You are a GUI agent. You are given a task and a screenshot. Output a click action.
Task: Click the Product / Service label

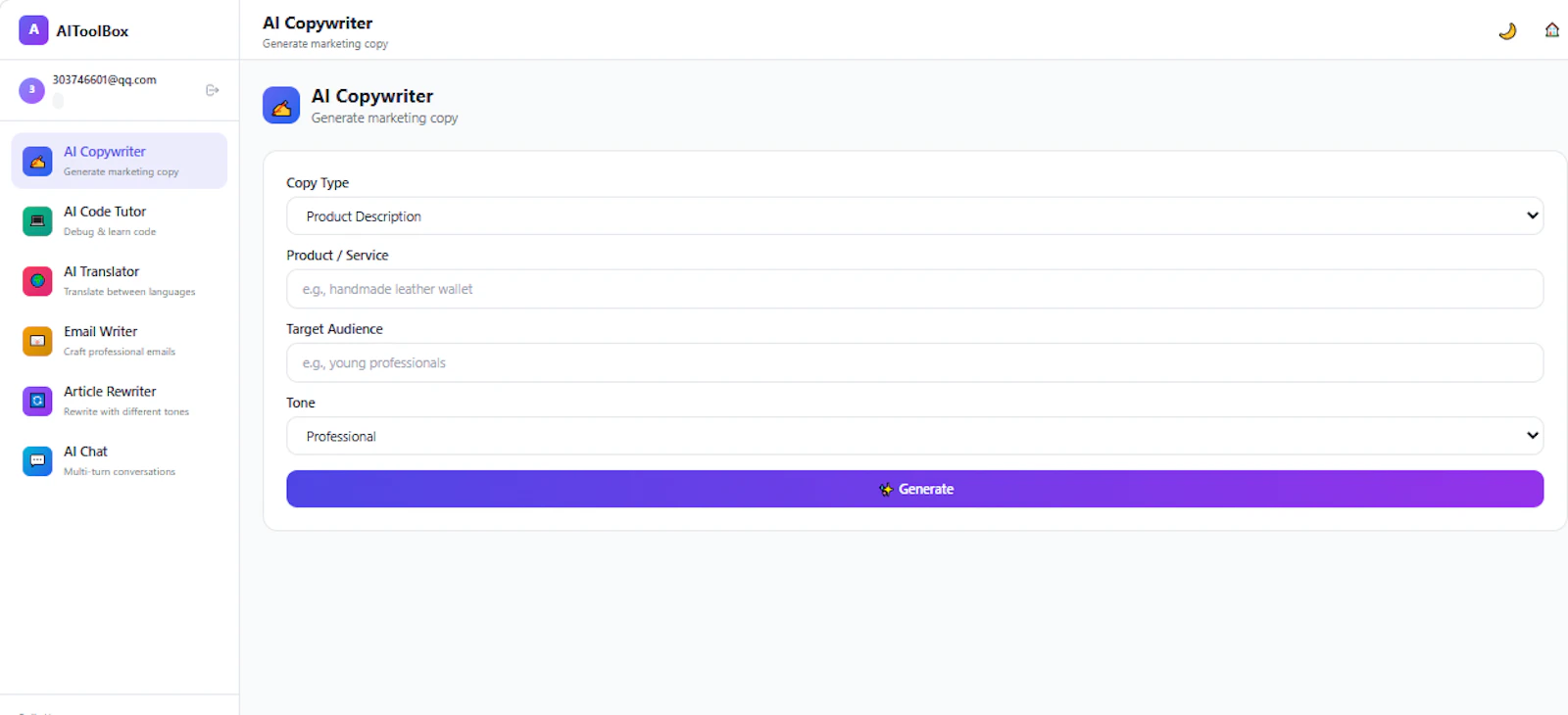click(337, 256)
